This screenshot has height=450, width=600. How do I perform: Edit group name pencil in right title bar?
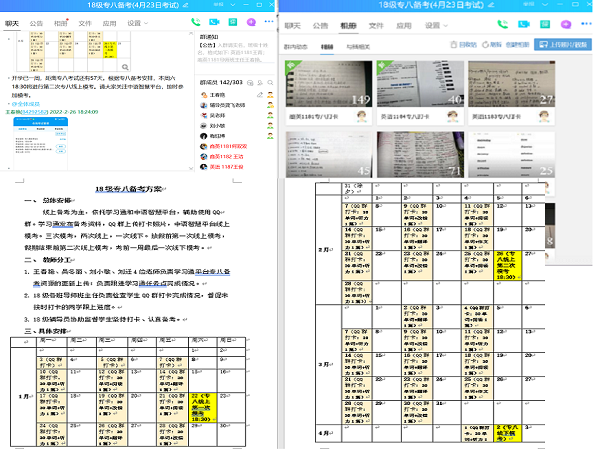[x=491, y=5]
